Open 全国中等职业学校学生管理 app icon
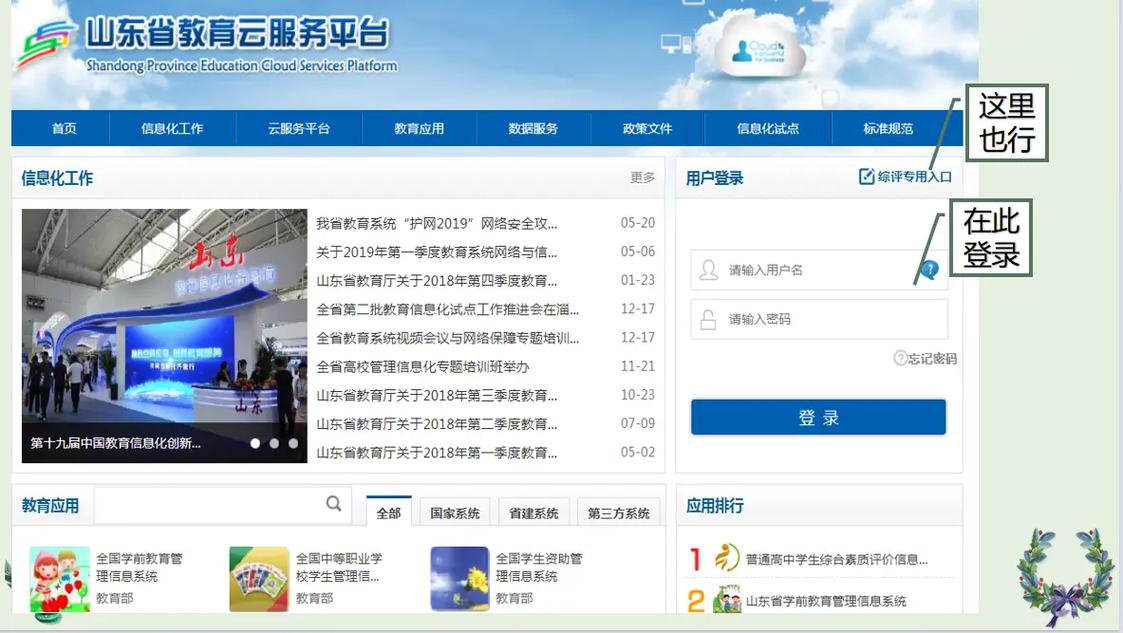This screenshot has width=1123, height=633. click(x=259, y=579)
